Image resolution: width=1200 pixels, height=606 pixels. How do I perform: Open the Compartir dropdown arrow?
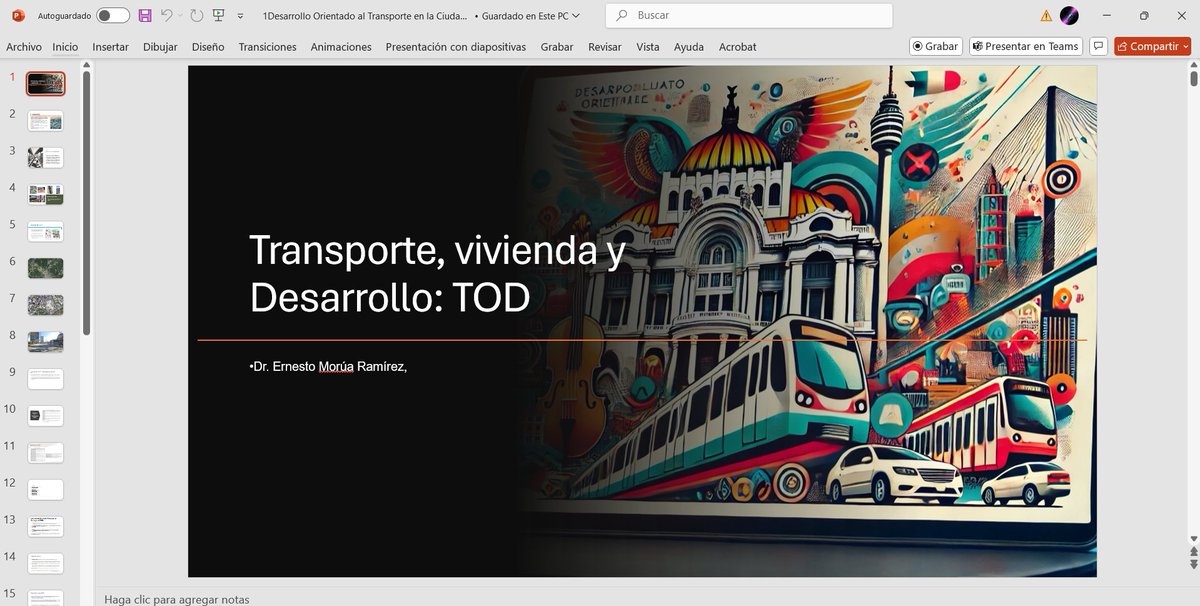1183,46
